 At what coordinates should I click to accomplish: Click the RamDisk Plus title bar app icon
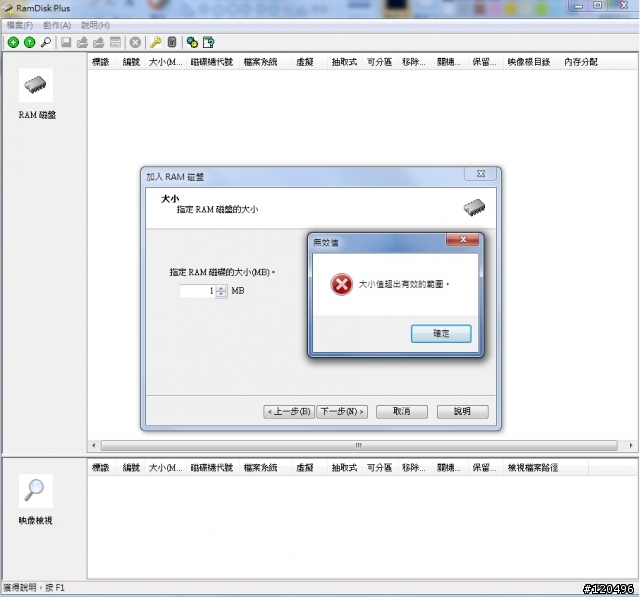coord(8,8)
